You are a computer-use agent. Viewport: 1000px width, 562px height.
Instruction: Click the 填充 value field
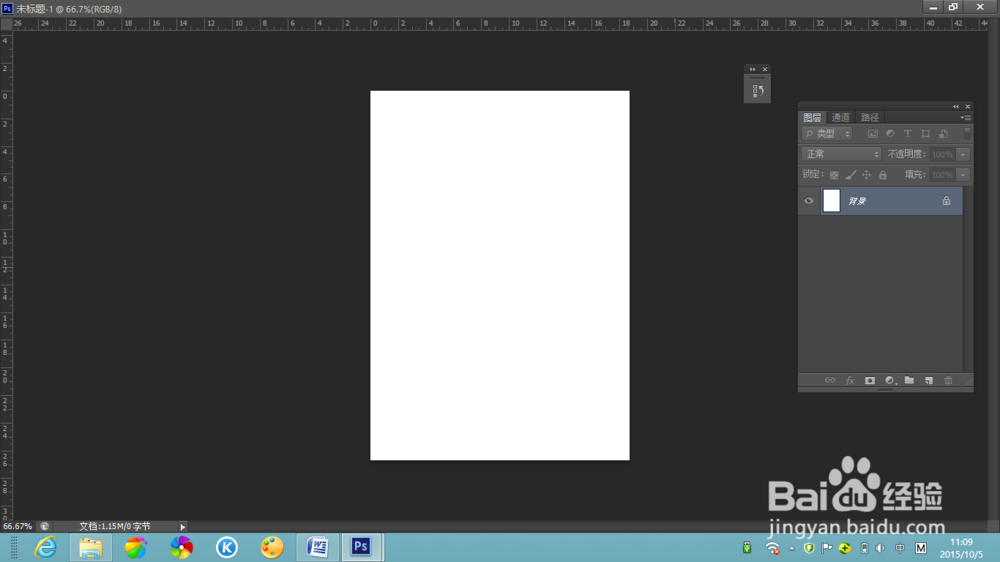[x=943, y=175]
